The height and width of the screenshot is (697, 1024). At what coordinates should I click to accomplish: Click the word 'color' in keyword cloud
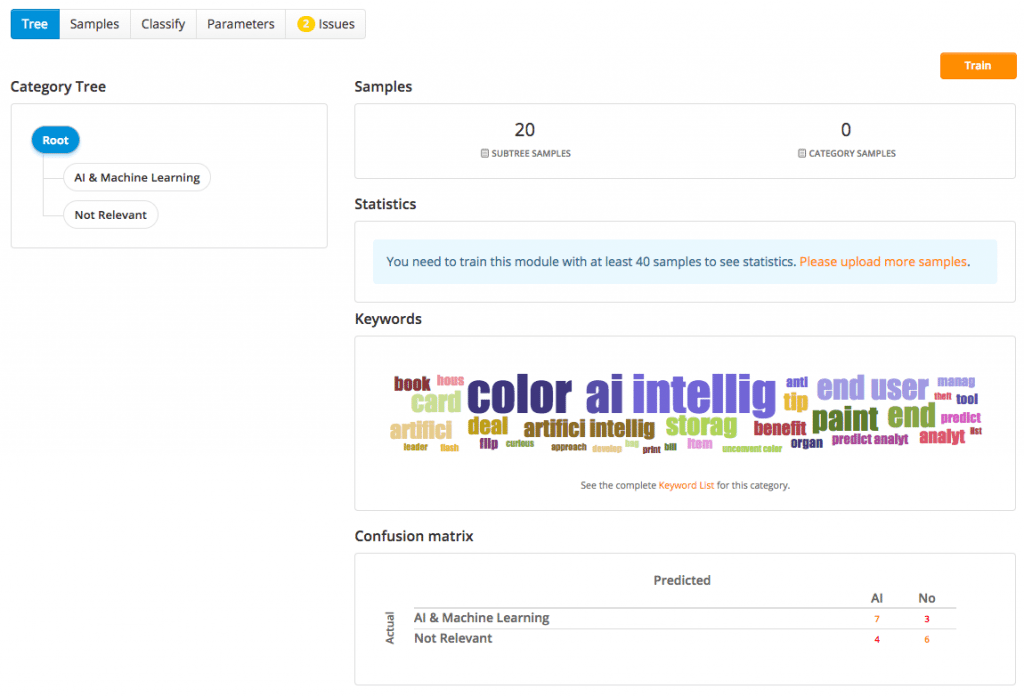(519, 395)
